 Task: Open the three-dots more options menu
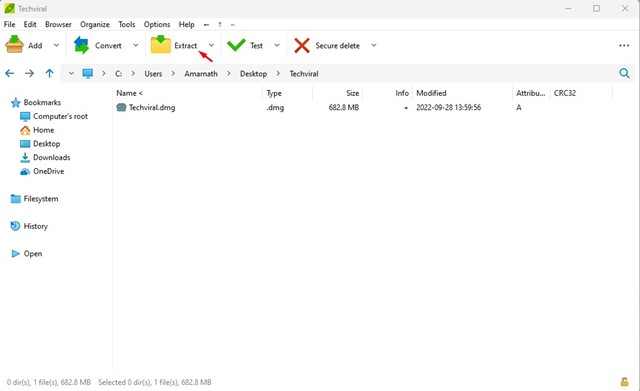(624, 45)
